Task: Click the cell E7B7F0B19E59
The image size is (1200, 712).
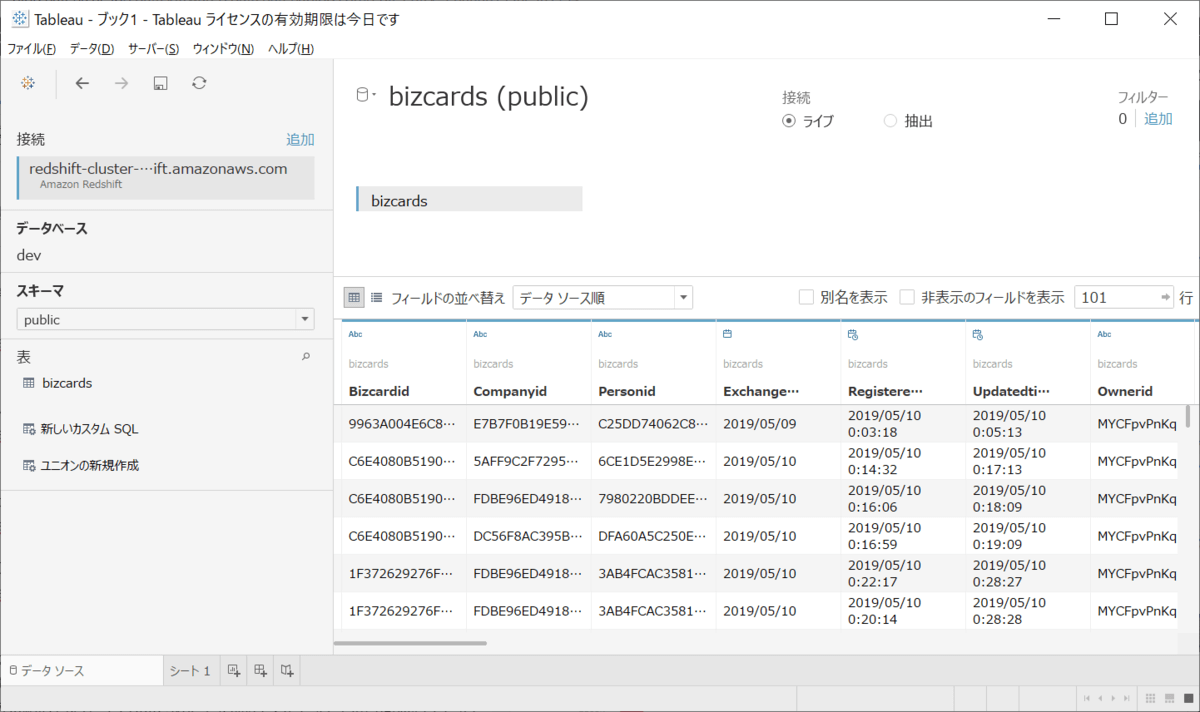Action: pos(526,424)
